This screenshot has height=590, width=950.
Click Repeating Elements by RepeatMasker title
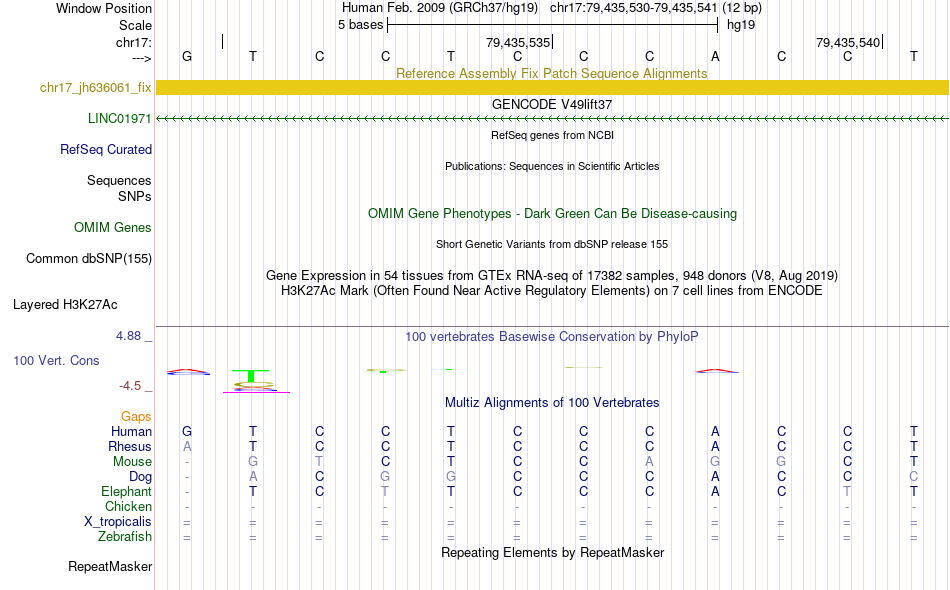coord(553,552)
